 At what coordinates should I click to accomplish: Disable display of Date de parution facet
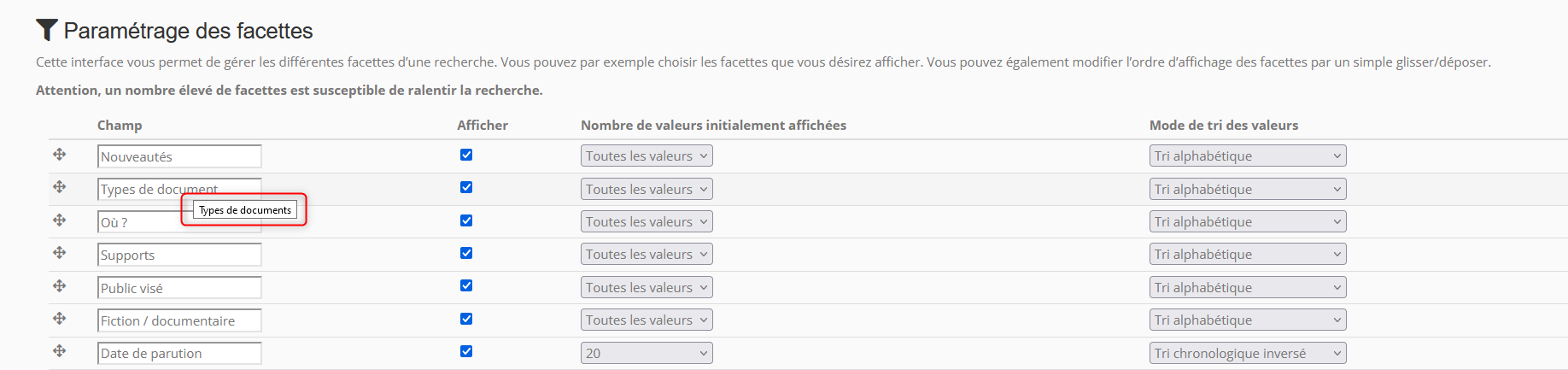(x=466, y=351)
